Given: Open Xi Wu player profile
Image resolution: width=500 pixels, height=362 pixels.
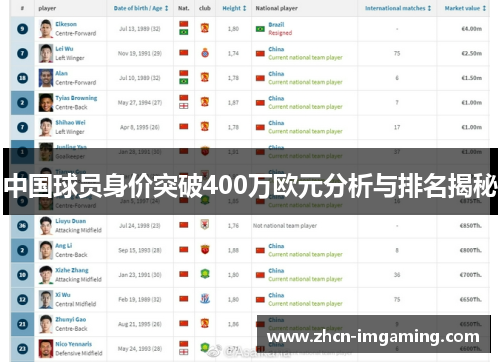Looking at the screenshot, I should [63, 295].
